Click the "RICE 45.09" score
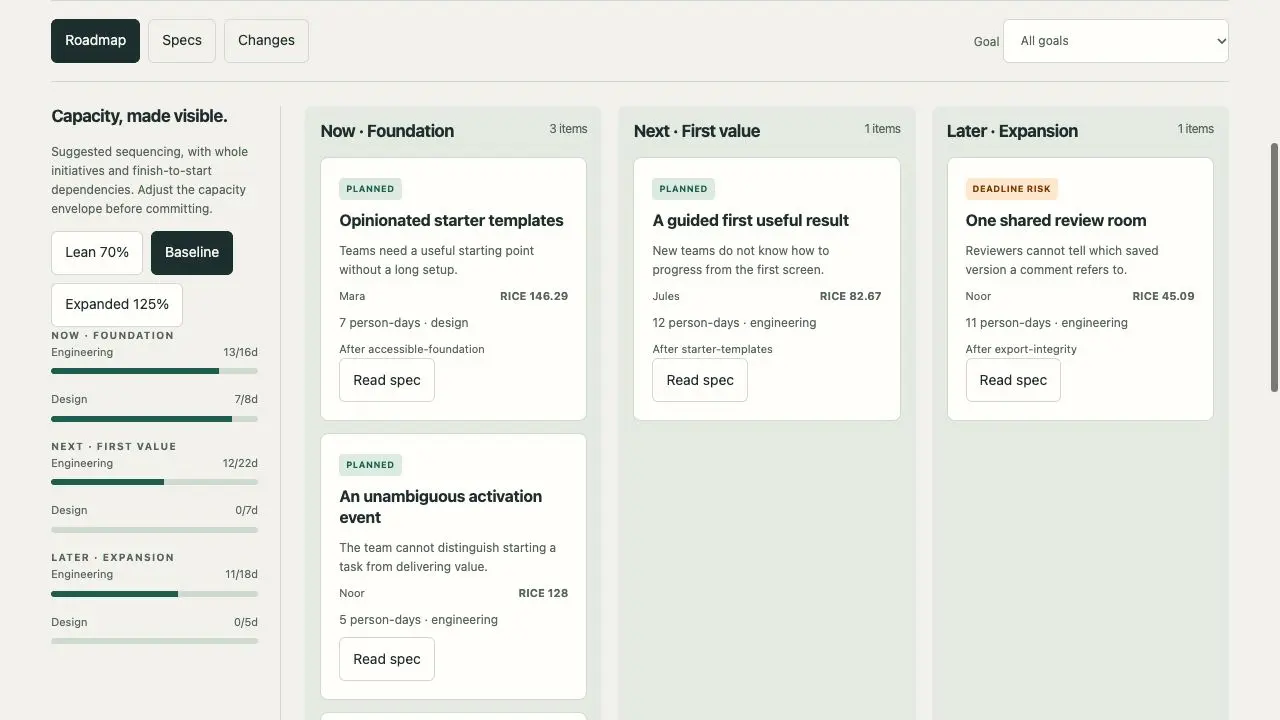This screenshot has height=720, width=1280. tap(1163, 296)
